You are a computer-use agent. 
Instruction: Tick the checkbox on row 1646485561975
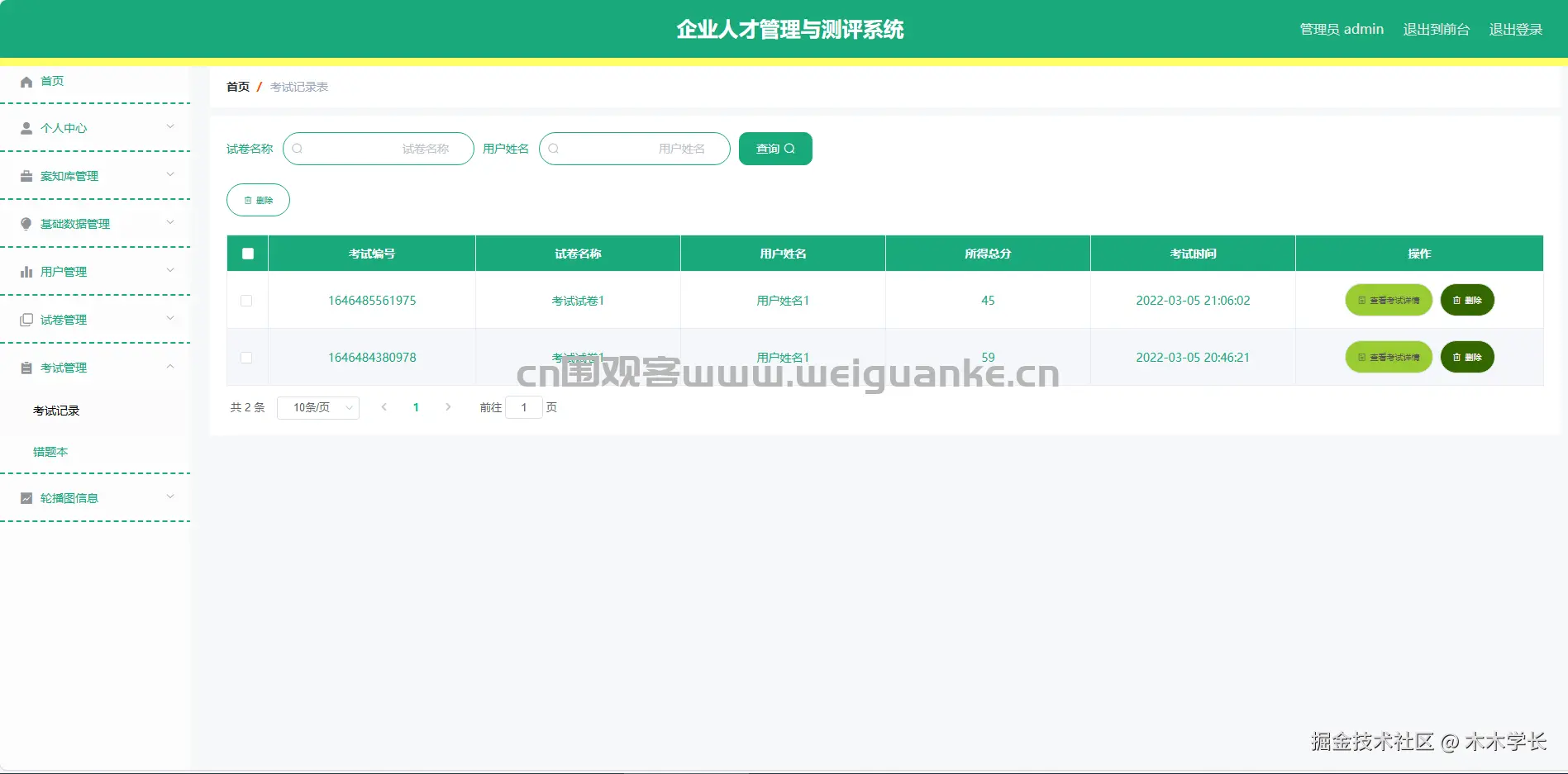246,301
